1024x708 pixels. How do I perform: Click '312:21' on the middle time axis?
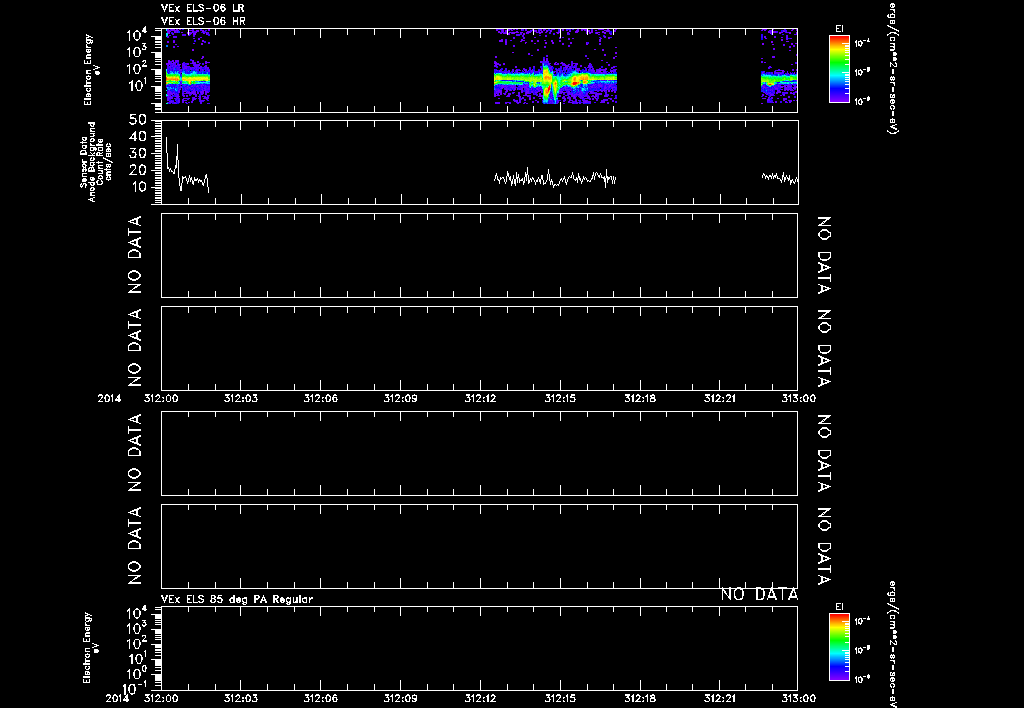click(720, 398)
